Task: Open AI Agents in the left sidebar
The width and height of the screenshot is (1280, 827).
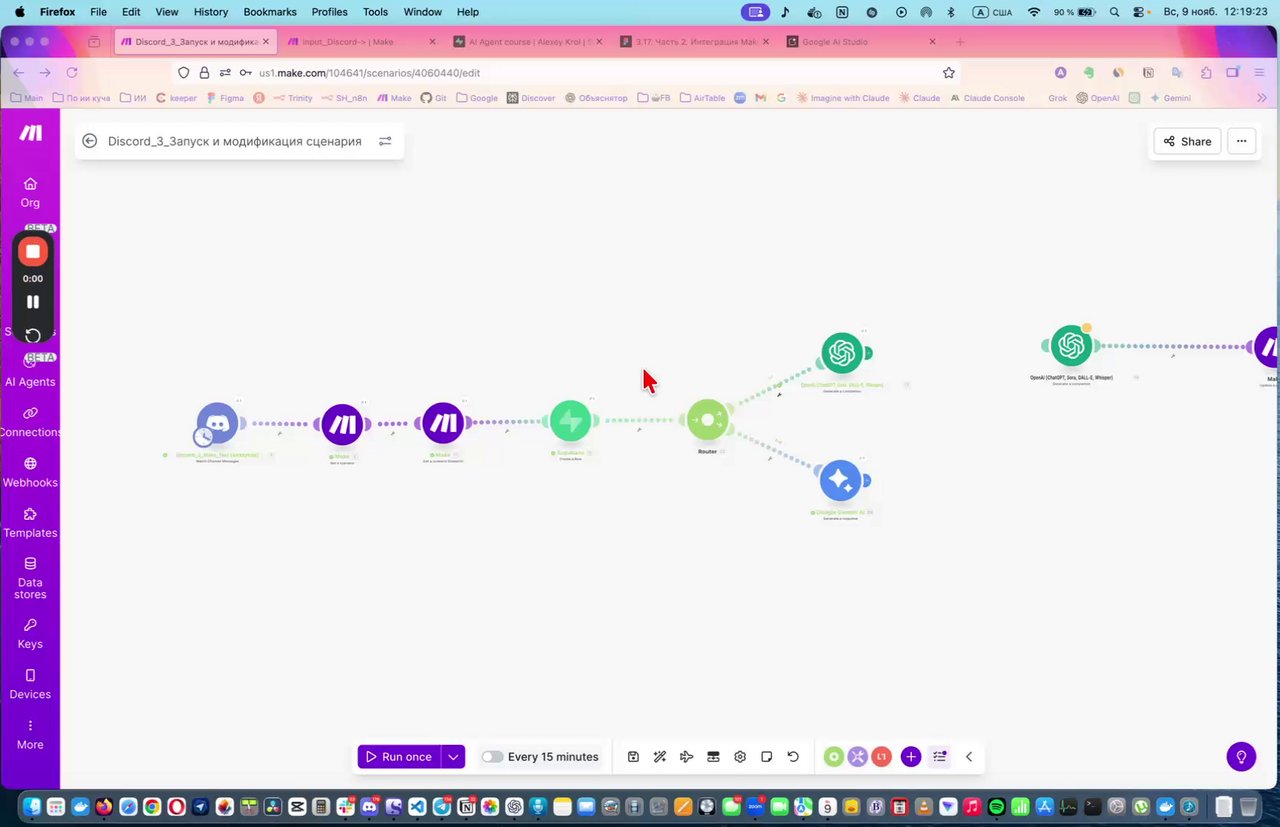Action: click(x=30, y=372)
